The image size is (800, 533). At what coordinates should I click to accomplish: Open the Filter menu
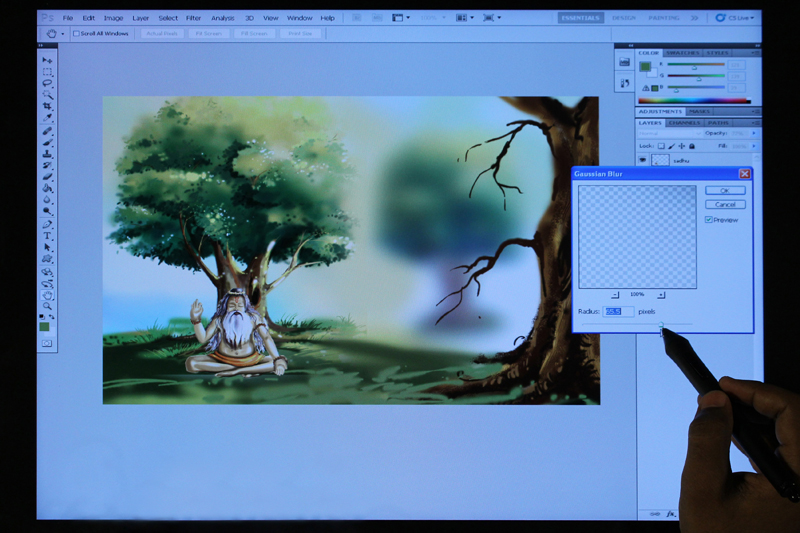[x=193, y=18]
